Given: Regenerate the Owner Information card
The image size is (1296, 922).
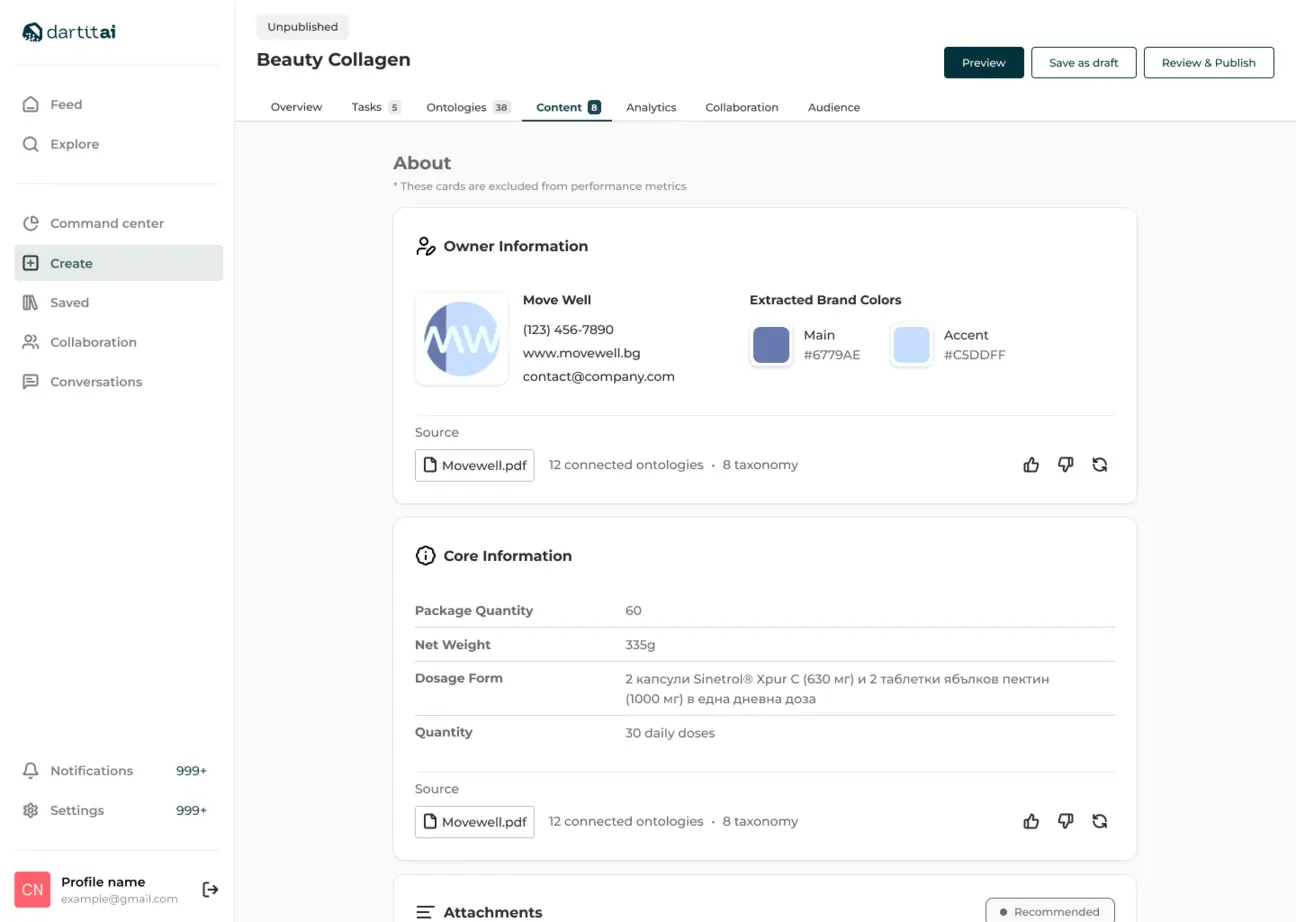Looking at the screenshot, I should (x=1100, y=465).
